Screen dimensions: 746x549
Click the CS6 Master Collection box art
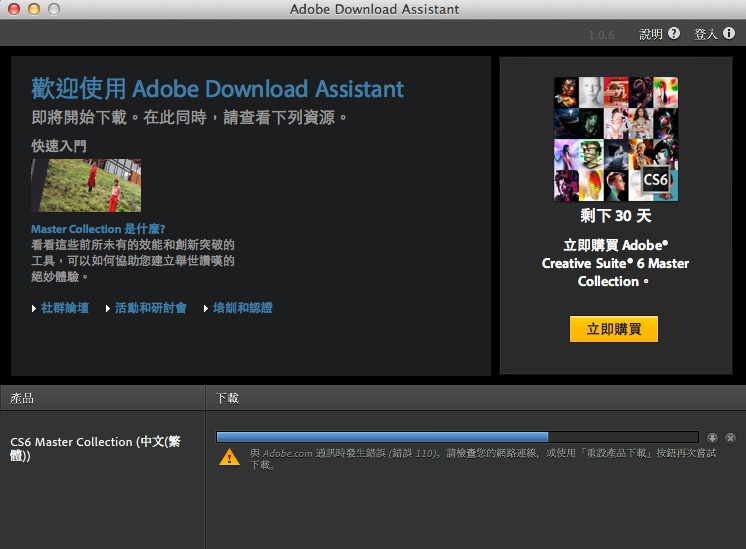pos(616,139)
